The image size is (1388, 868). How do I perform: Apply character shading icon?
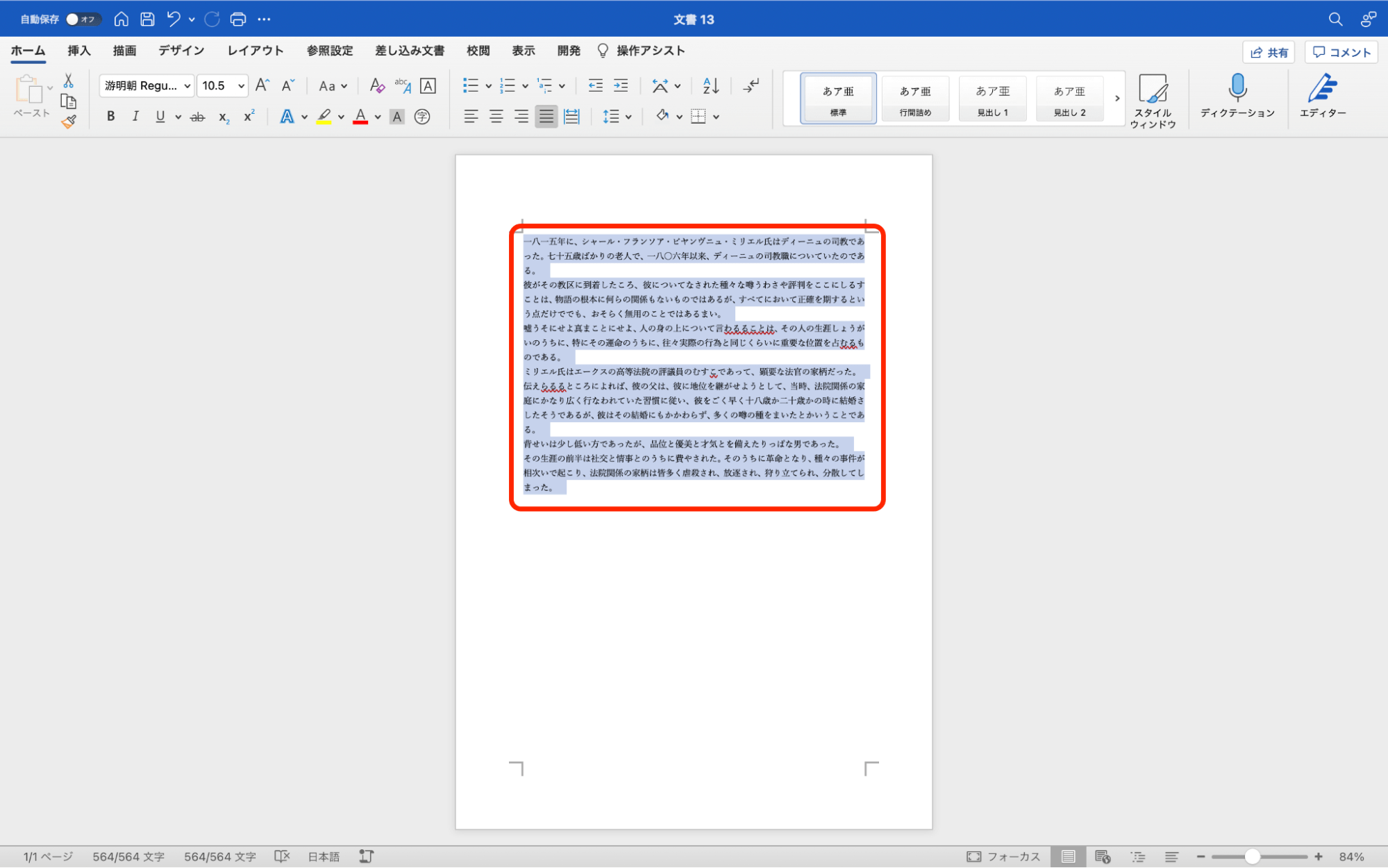point(397,117)
